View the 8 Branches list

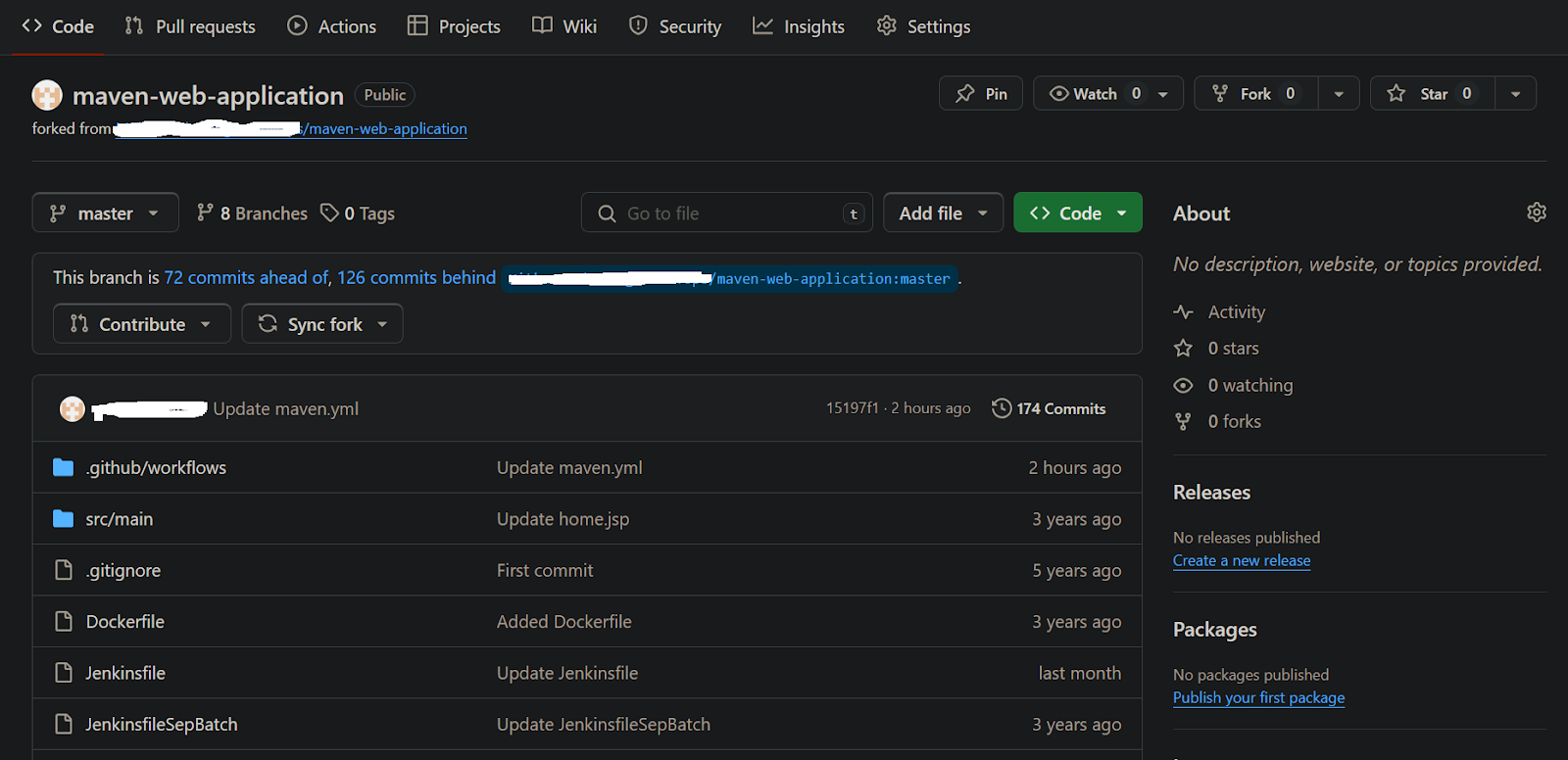pos(252,213)
